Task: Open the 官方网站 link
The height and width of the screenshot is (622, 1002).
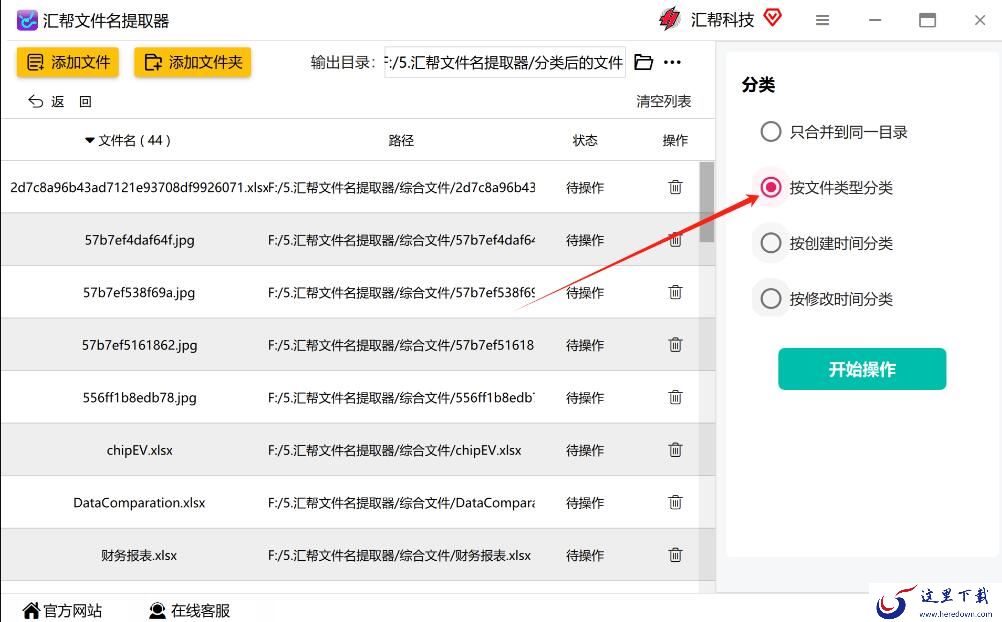Action: click(62, 610)
